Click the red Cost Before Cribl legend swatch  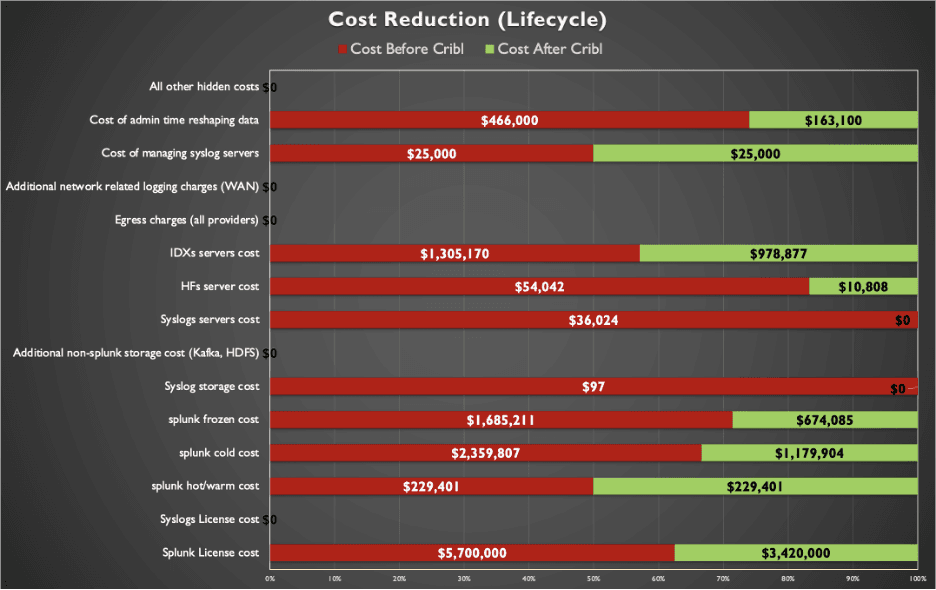[342, 49]
